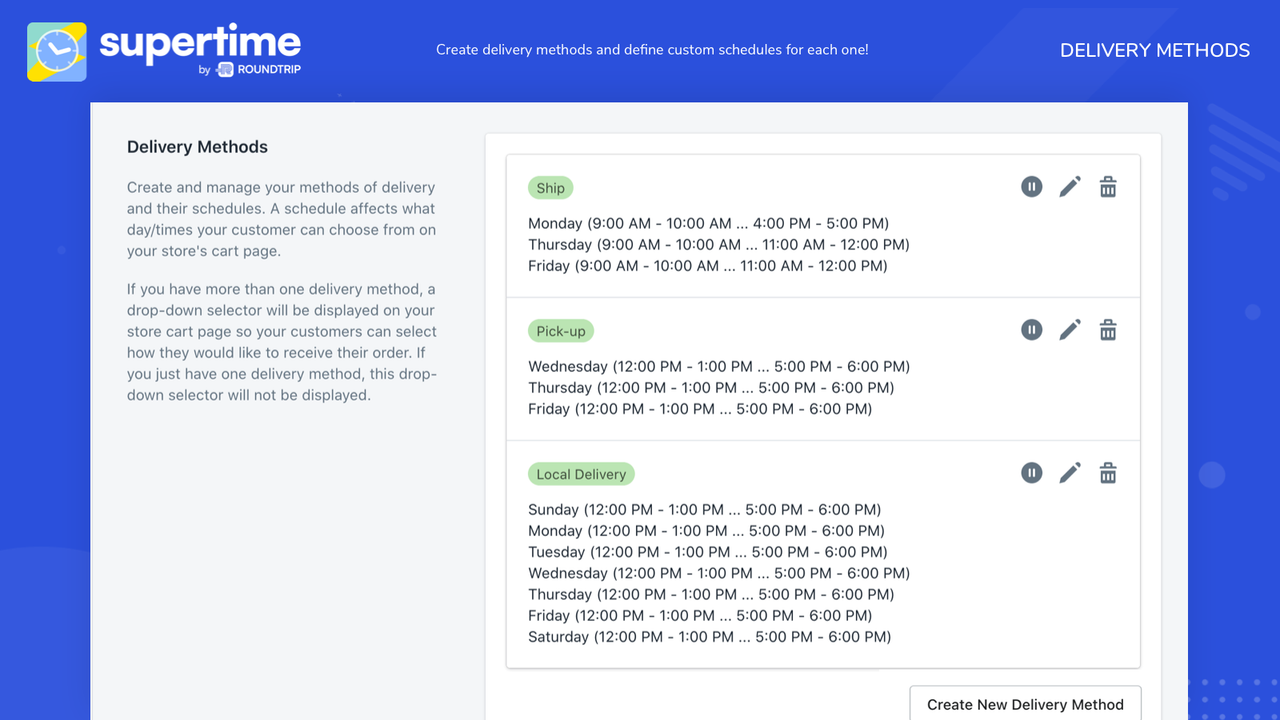Image resolution: width=1280 pixels, height=720 pixels.
Task: Select the Ship method badge
Action: click(550, 187)
